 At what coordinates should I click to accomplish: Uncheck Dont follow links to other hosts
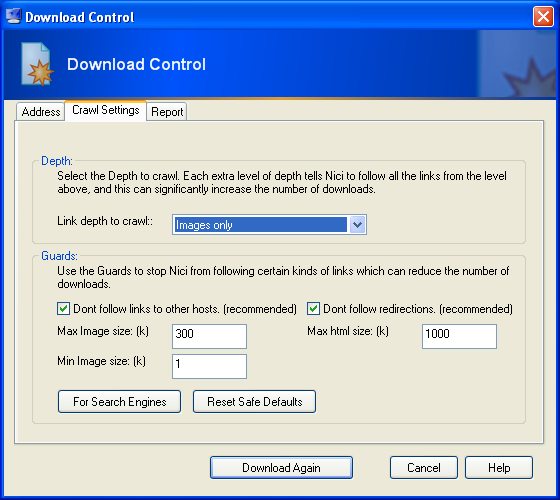point(63,309)
